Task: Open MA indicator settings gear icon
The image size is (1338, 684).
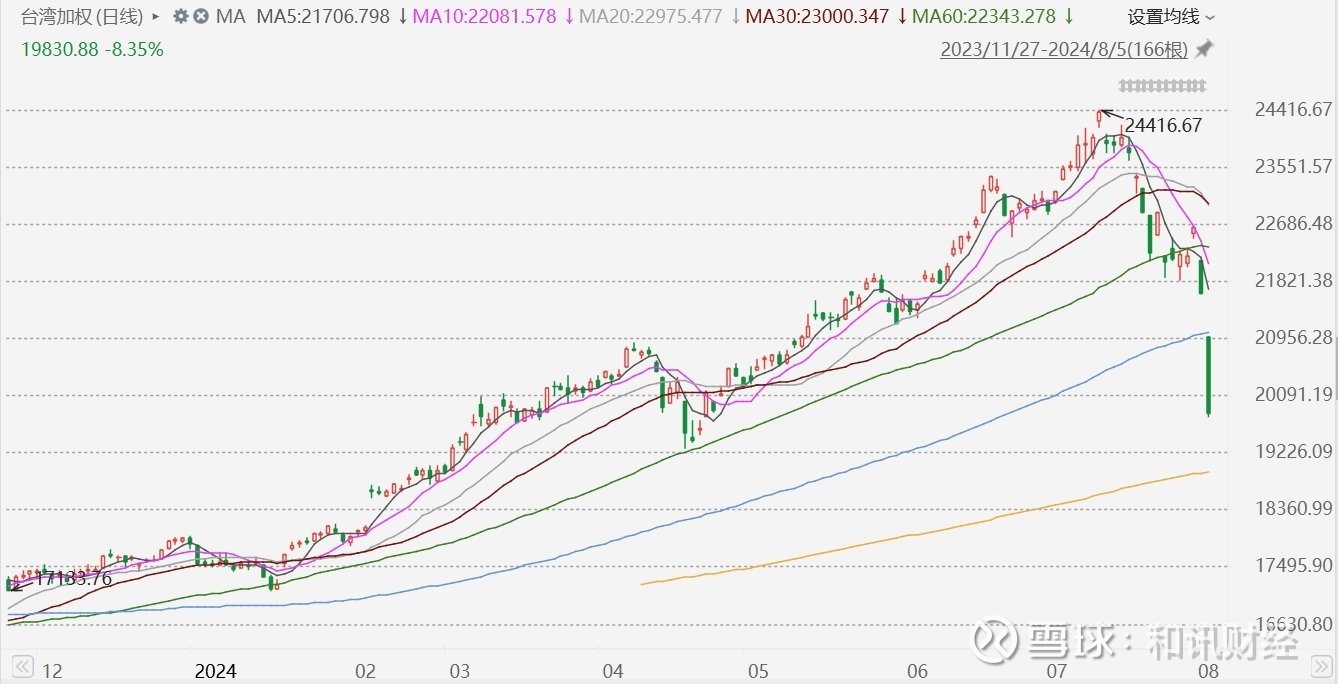Action: pyautogui.click(x=180, y=17)
